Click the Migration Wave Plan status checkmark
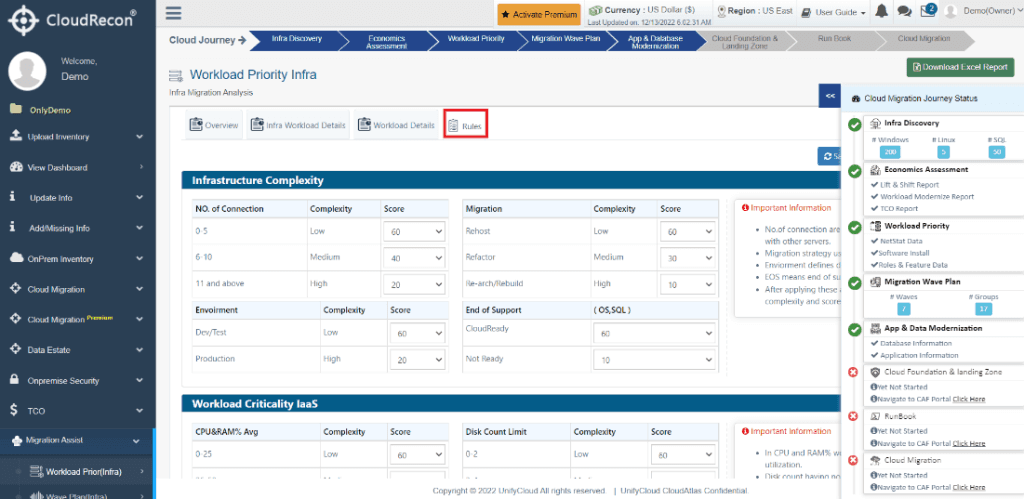The height and width of the screenshot is (499, 1024). [854, 283]
